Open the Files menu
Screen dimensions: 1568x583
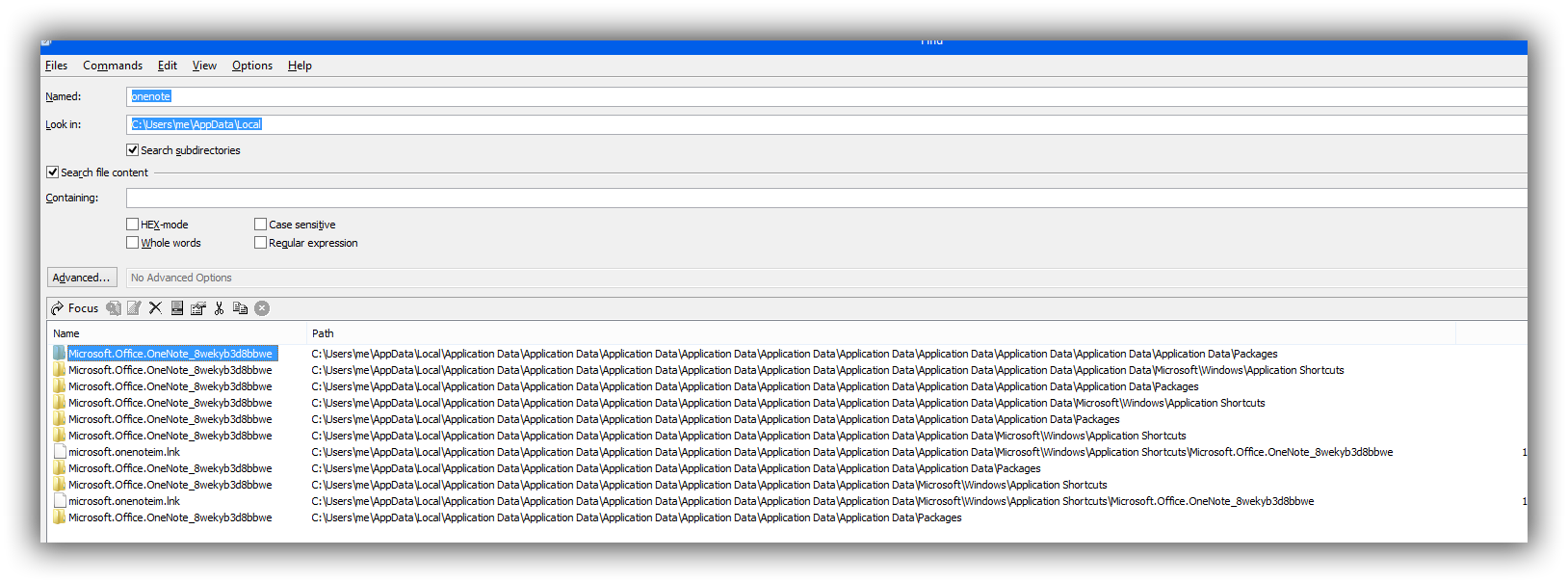coord(57,66)
